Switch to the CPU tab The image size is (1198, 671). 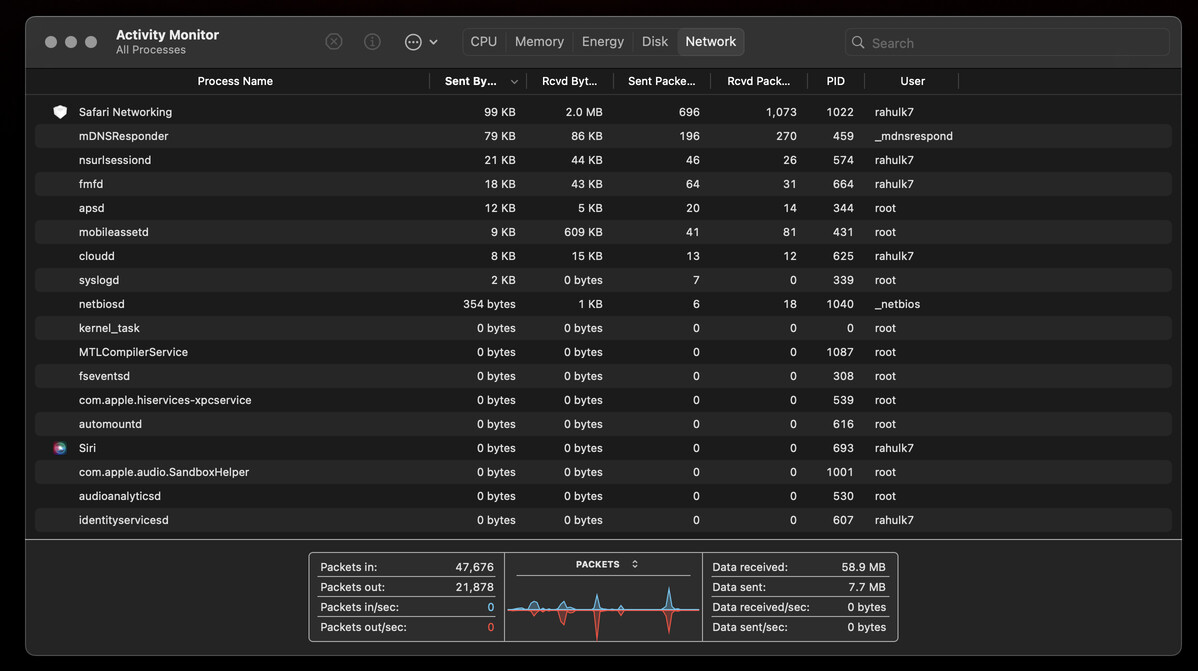click(x=484, y=41)
